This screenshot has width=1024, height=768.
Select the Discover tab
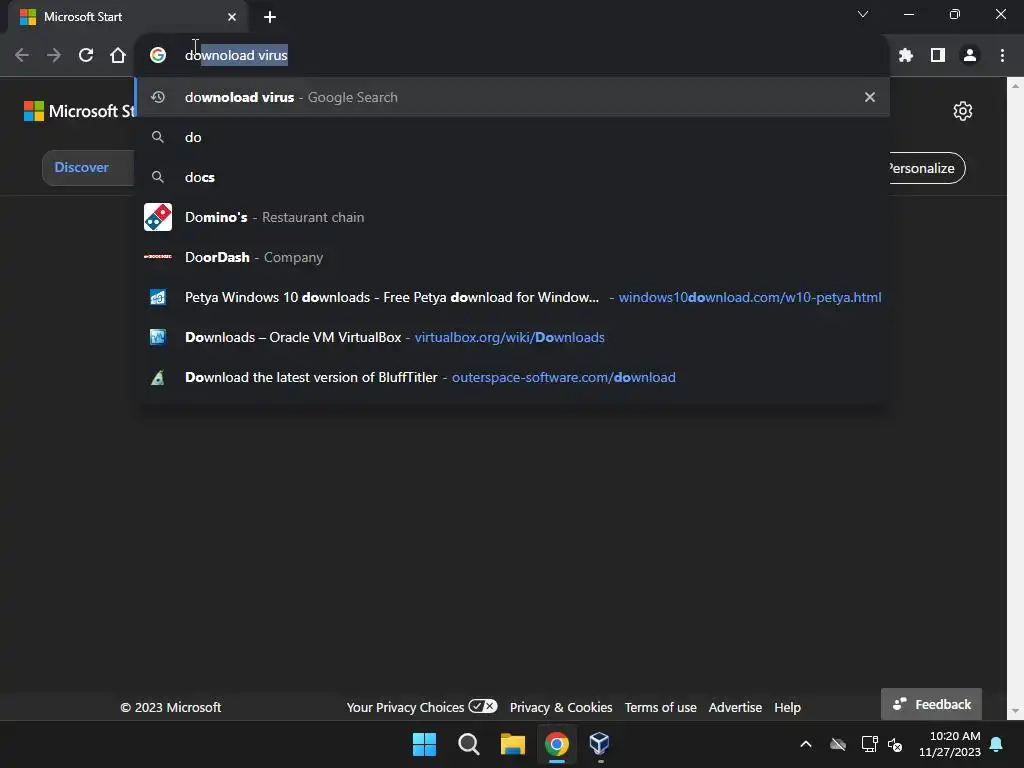[x=81, y=167]
